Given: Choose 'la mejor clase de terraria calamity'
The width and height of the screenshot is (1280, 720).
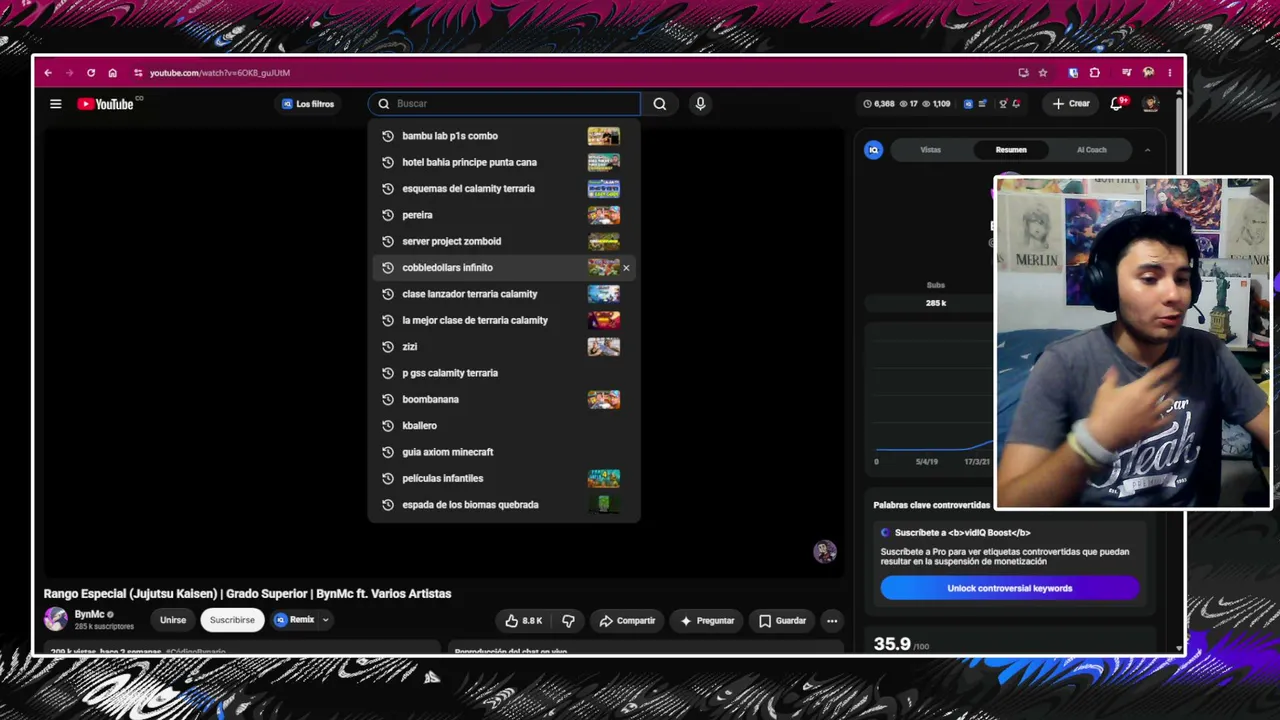Looking at the screenshot, I should coord(504,320).
